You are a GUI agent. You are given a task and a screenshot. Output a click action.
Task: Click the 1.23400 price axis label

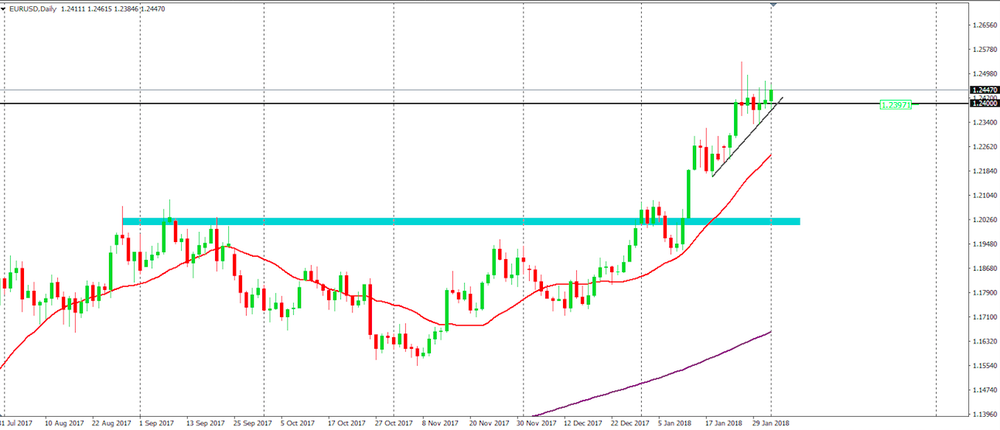985,122
